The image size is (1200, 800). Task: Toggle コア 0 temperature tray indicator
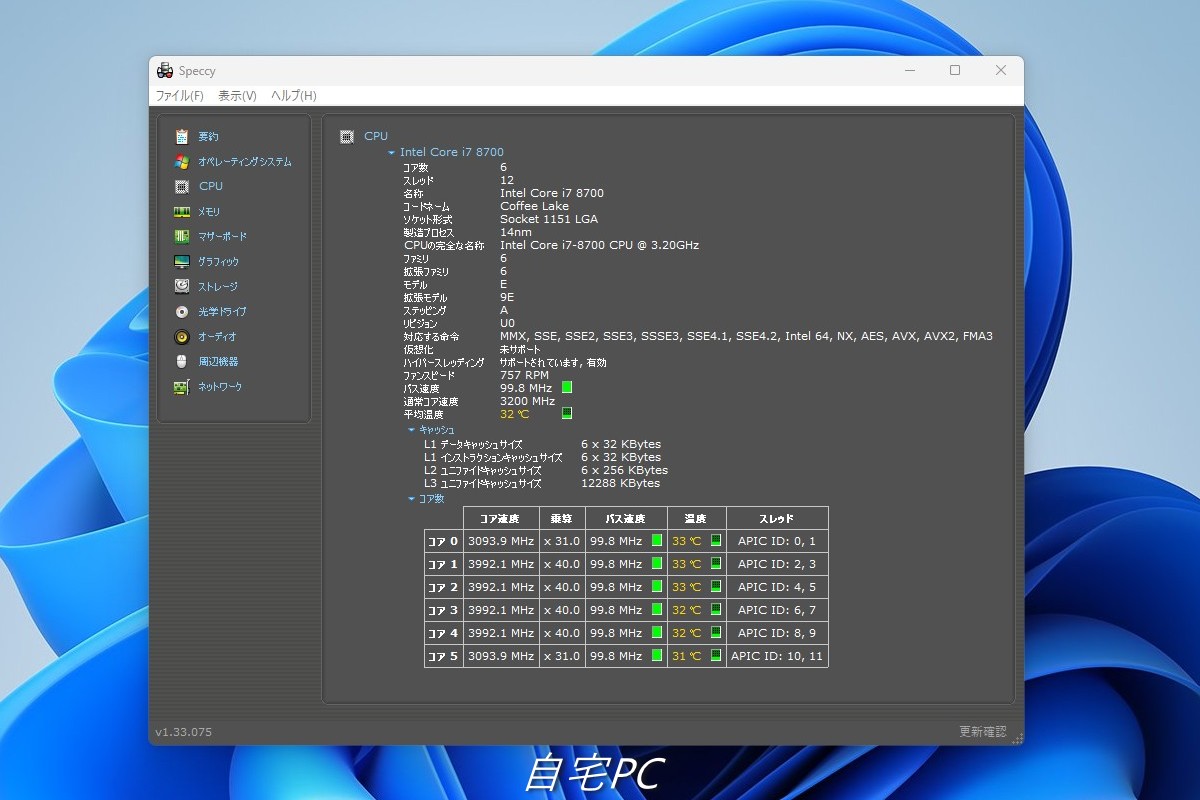pos(715,541)
